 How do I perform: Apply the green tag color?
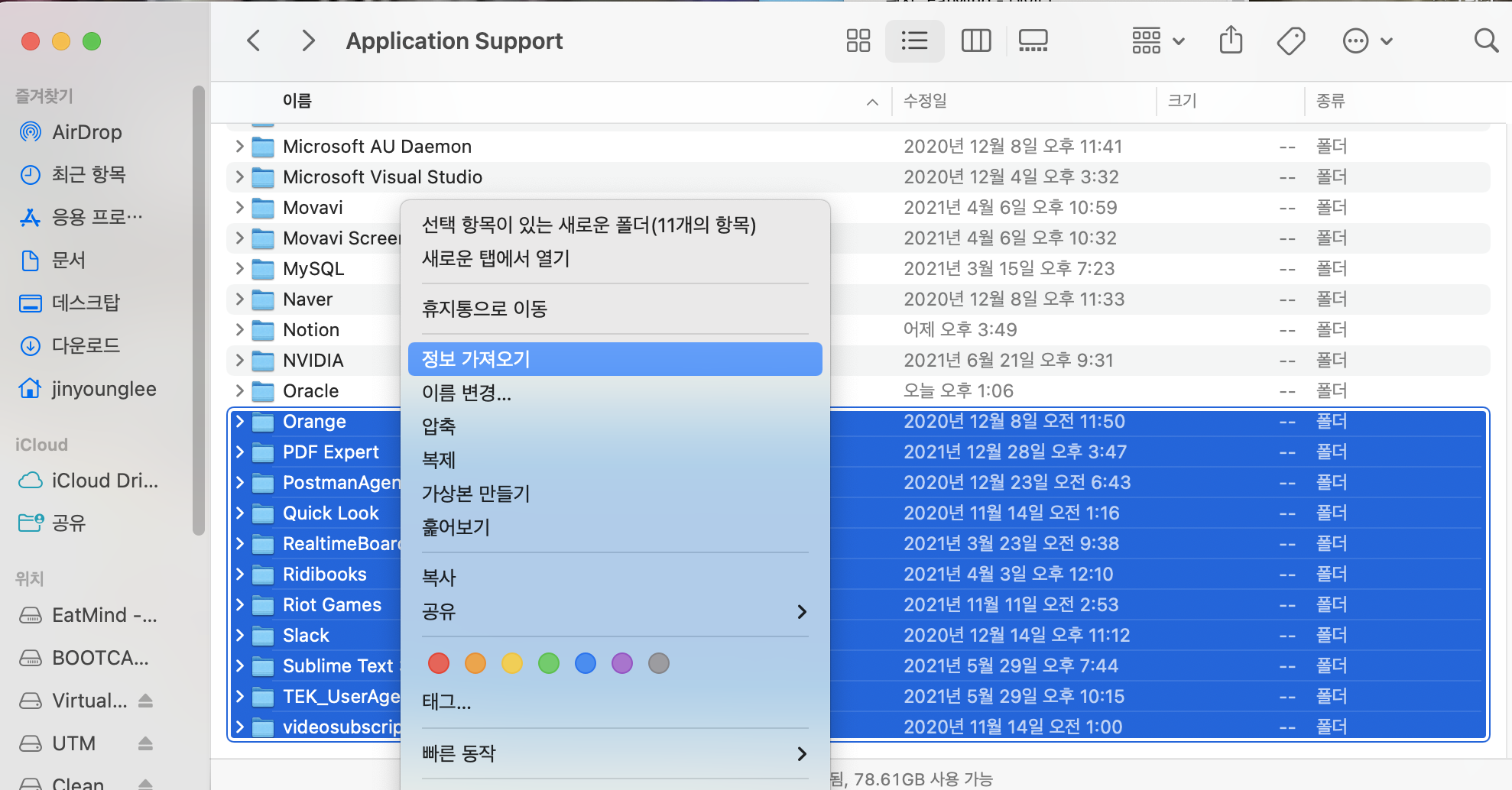(x=549, y=663)
